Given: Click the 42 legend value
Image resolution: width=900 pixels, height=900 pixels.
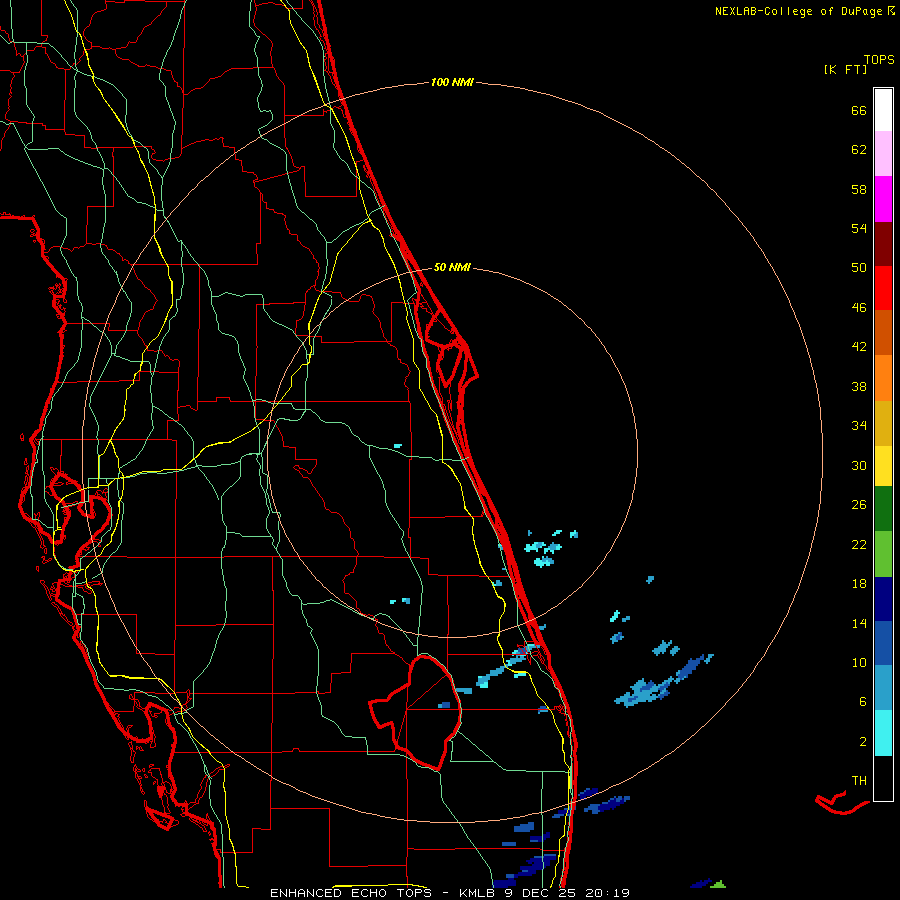Looking at the screenshot, I should [x=859, y=347].
